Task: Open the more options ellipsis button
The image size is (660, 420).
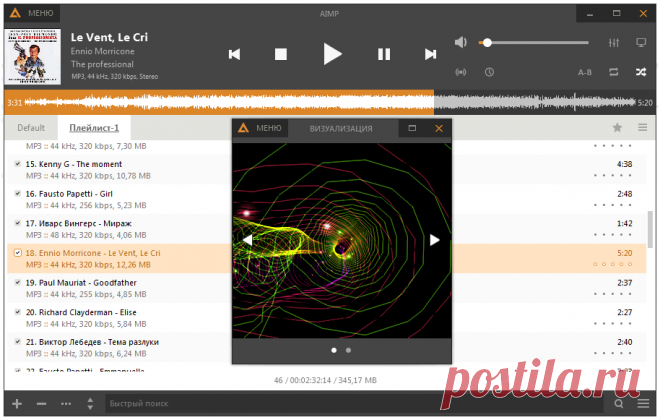Action: coord(66,404)
